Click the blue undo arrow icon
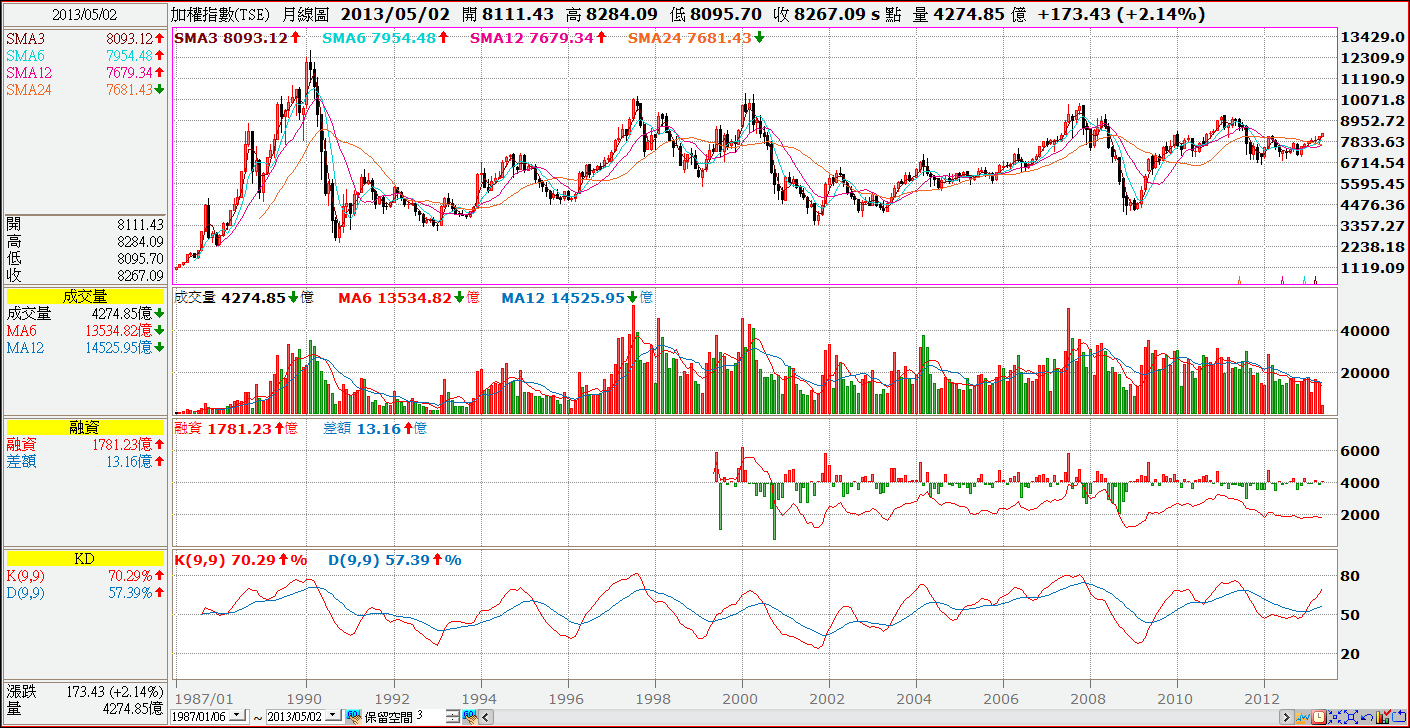 1367,717
